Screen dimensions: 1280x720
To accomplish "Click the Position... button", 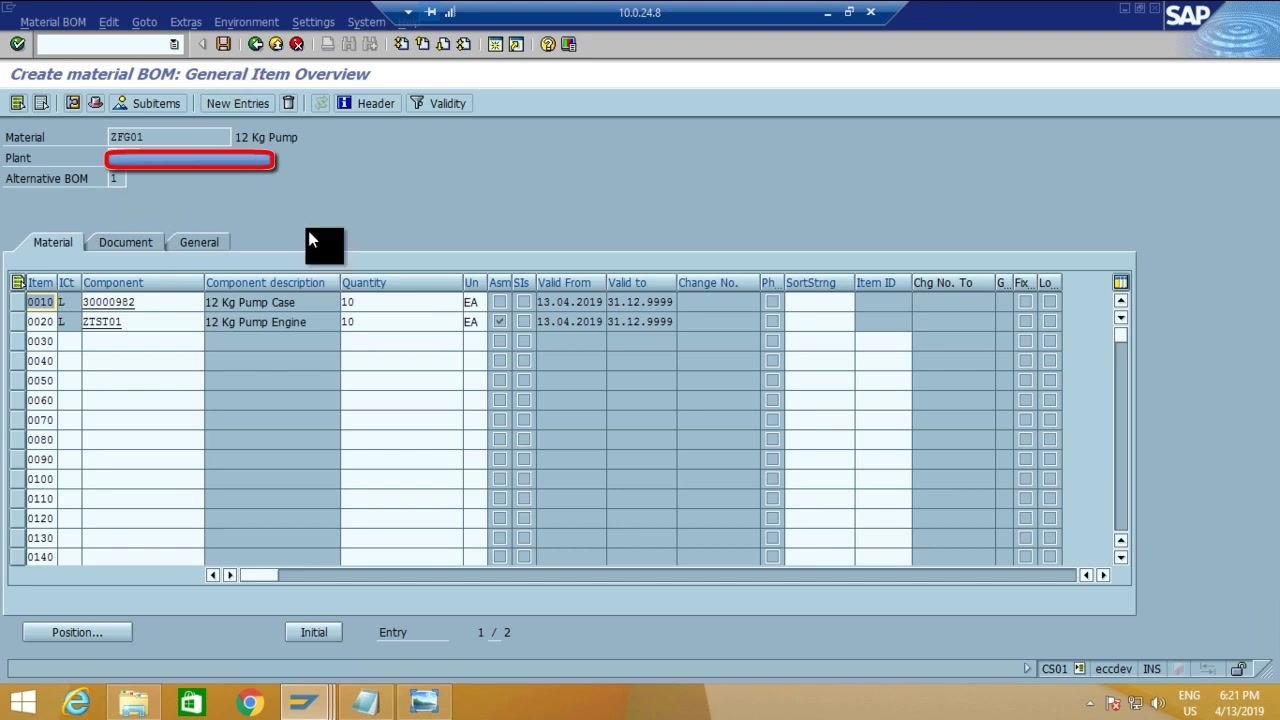I will click(77, 632).
